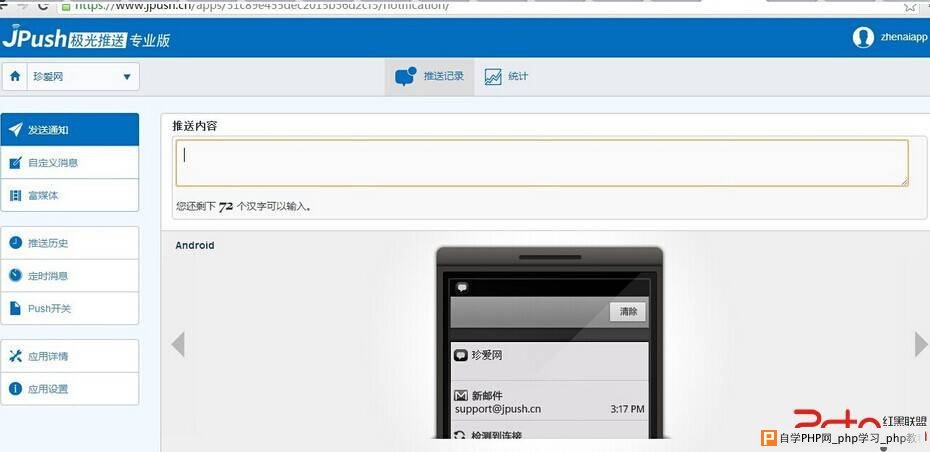
Task: Click the 推送内容 heading
Action: 195,126
